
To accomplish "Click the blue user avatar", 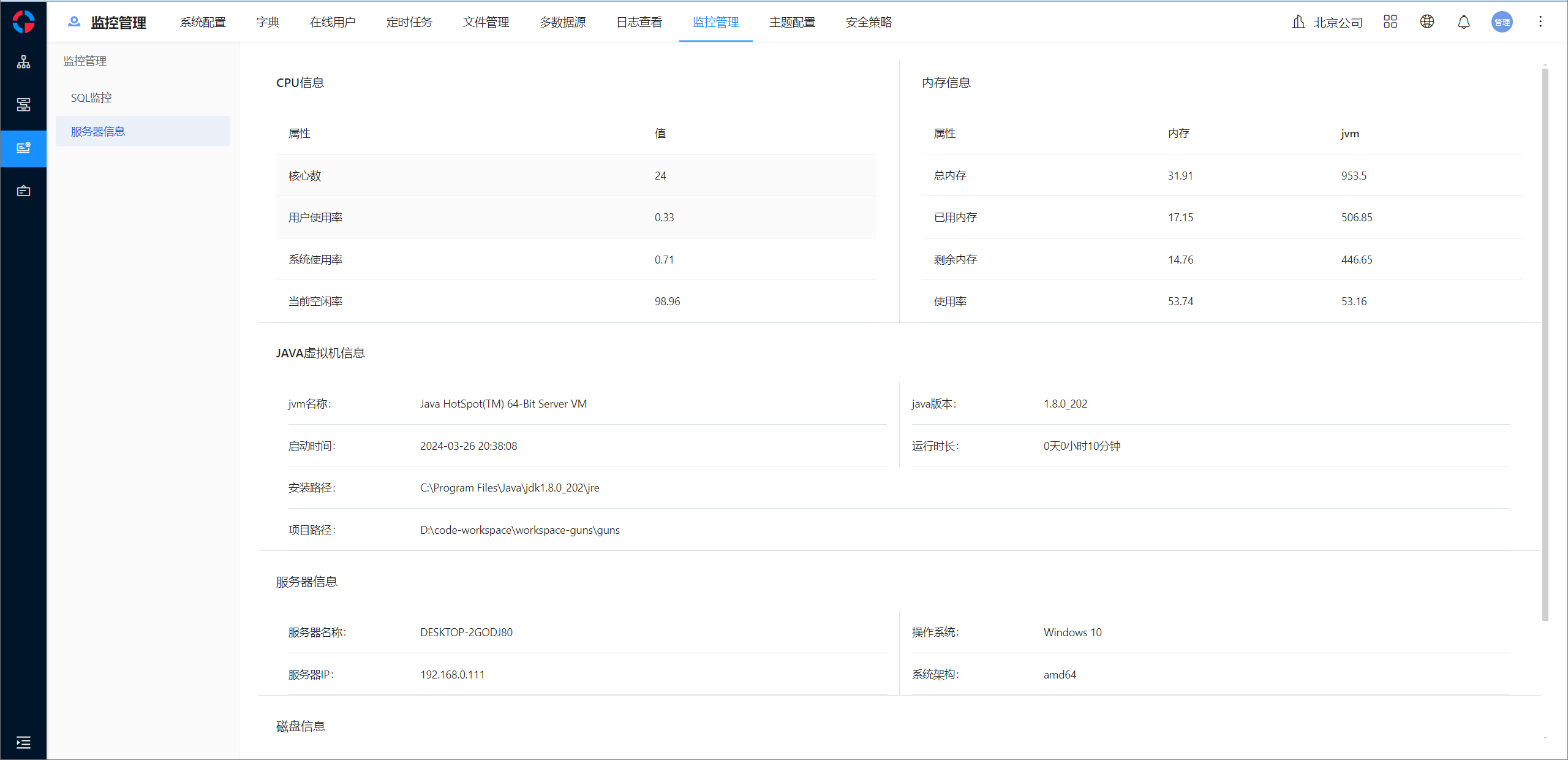I will [x=1501, y=22].
